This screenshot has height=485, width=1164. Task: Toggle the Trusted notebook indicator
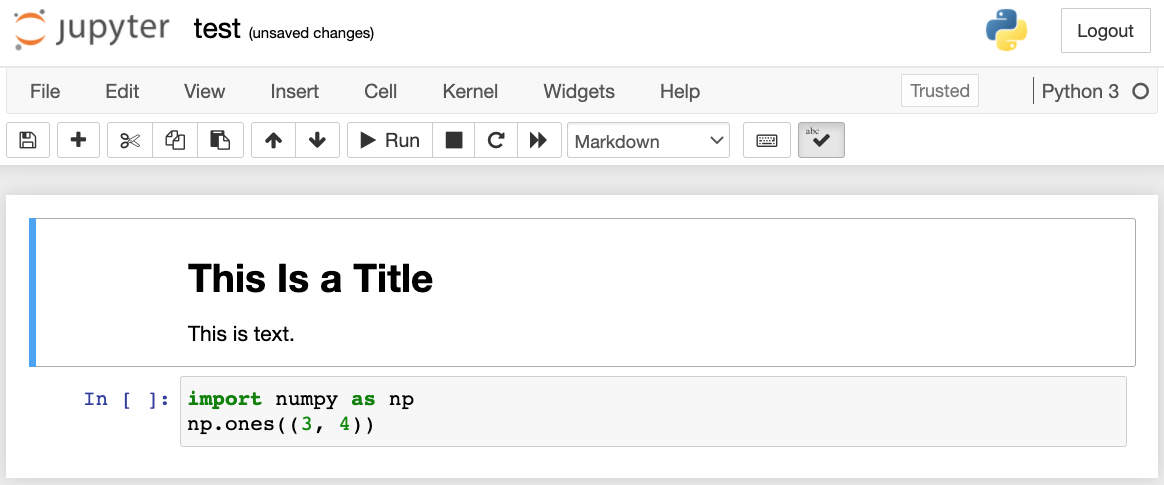click(x=939, y=91)
